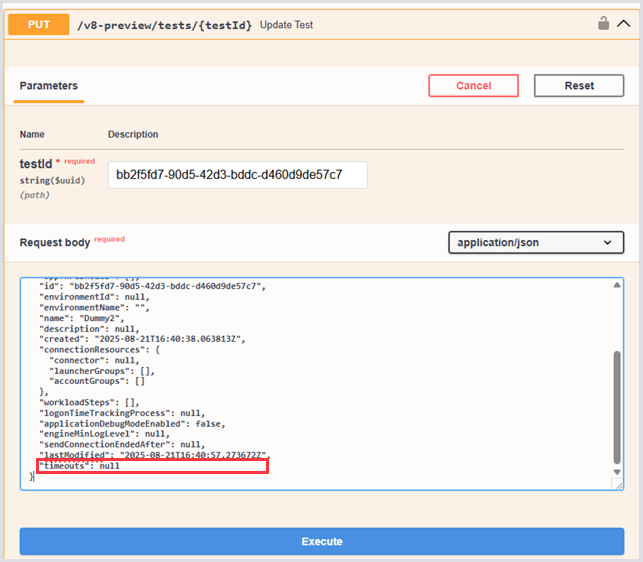
Task: Click the "lastModified" timestamp line
Action: tap(152, 454)
